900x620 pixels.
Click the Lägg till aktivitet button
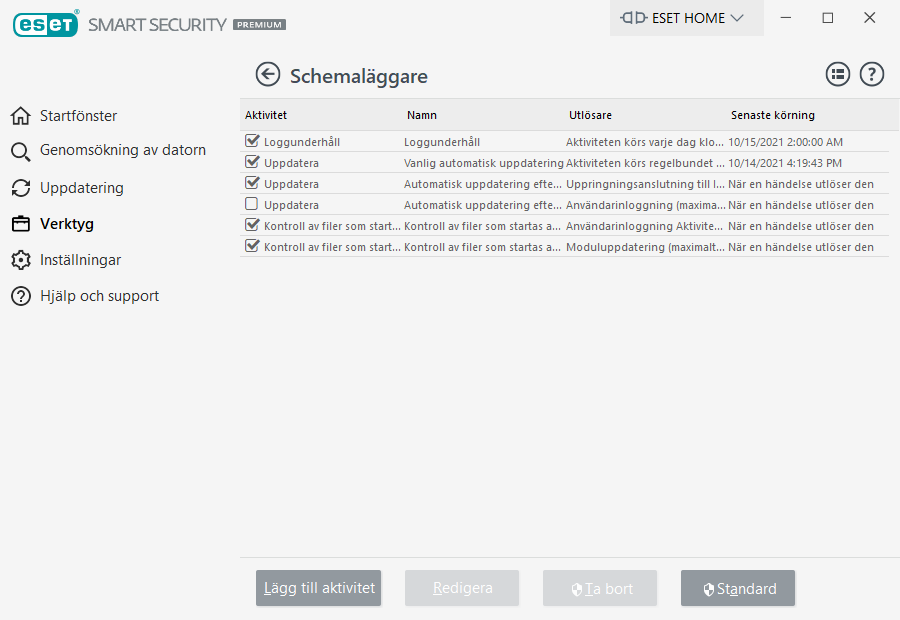coord(318,588)
